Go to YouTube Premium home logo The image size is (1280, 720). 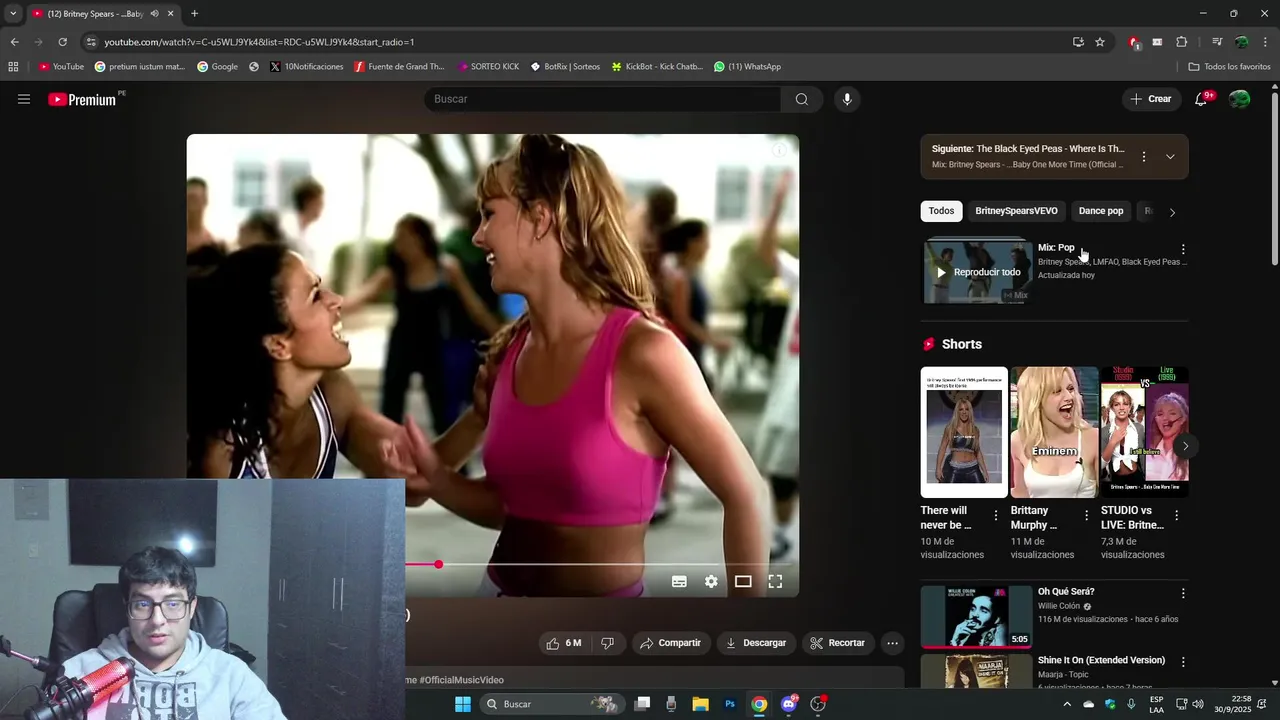84,99
